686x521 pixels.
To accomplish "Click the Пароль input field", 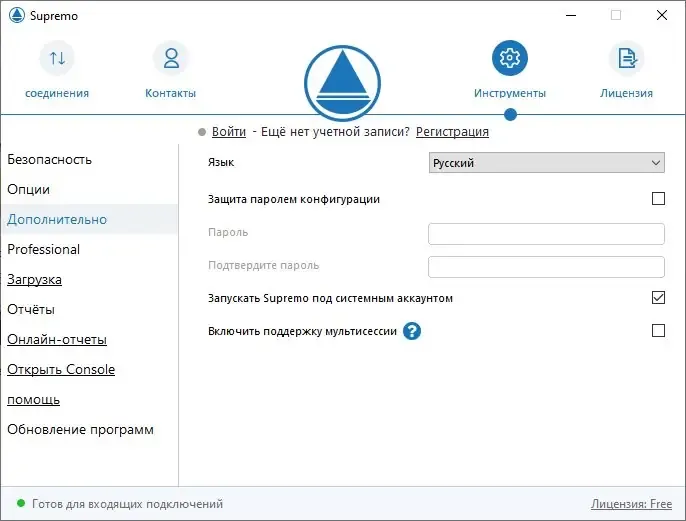I will point(546,234).
